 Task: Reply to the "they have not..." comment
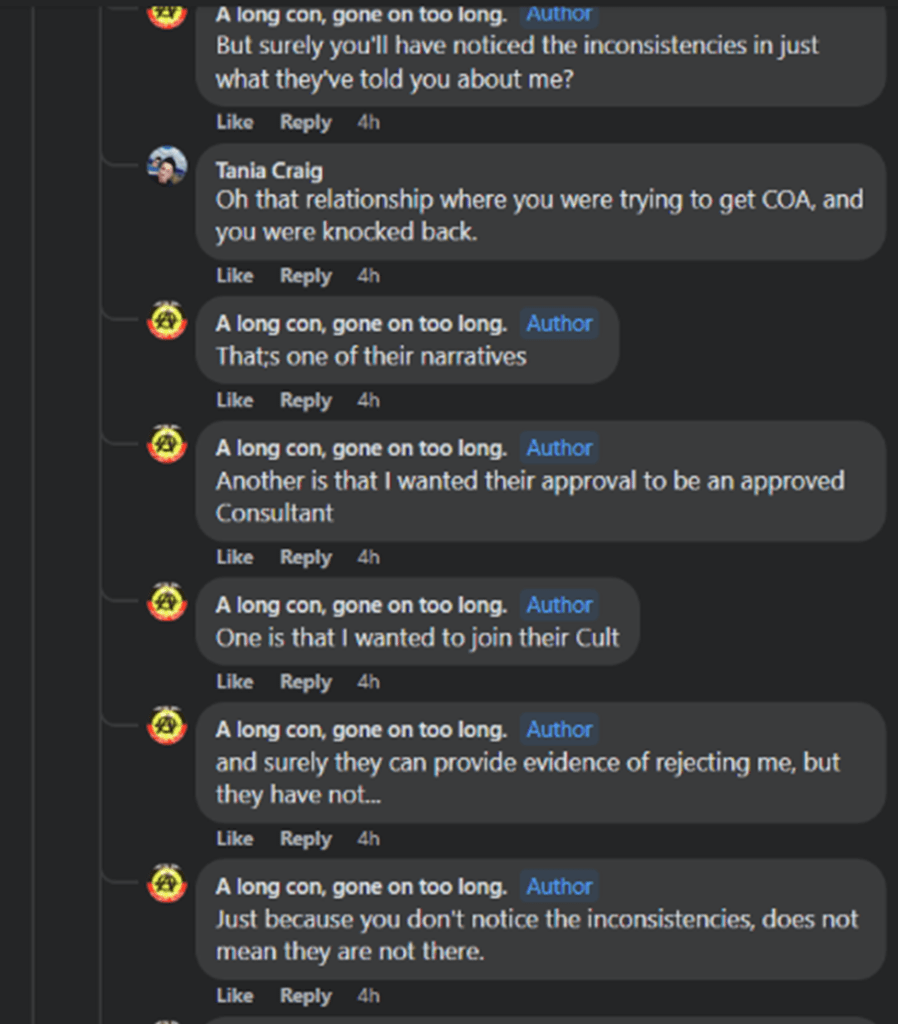pyautogui.click(x=305, y=839)
